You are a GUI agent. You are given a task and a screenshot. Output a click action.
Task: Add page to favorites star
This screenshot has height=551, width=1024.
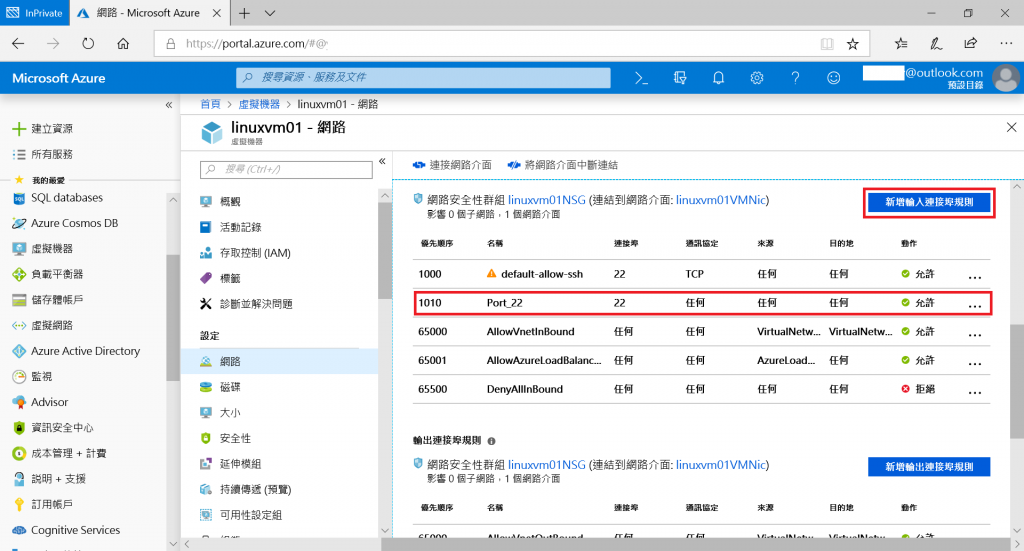[x=853, y=44]
